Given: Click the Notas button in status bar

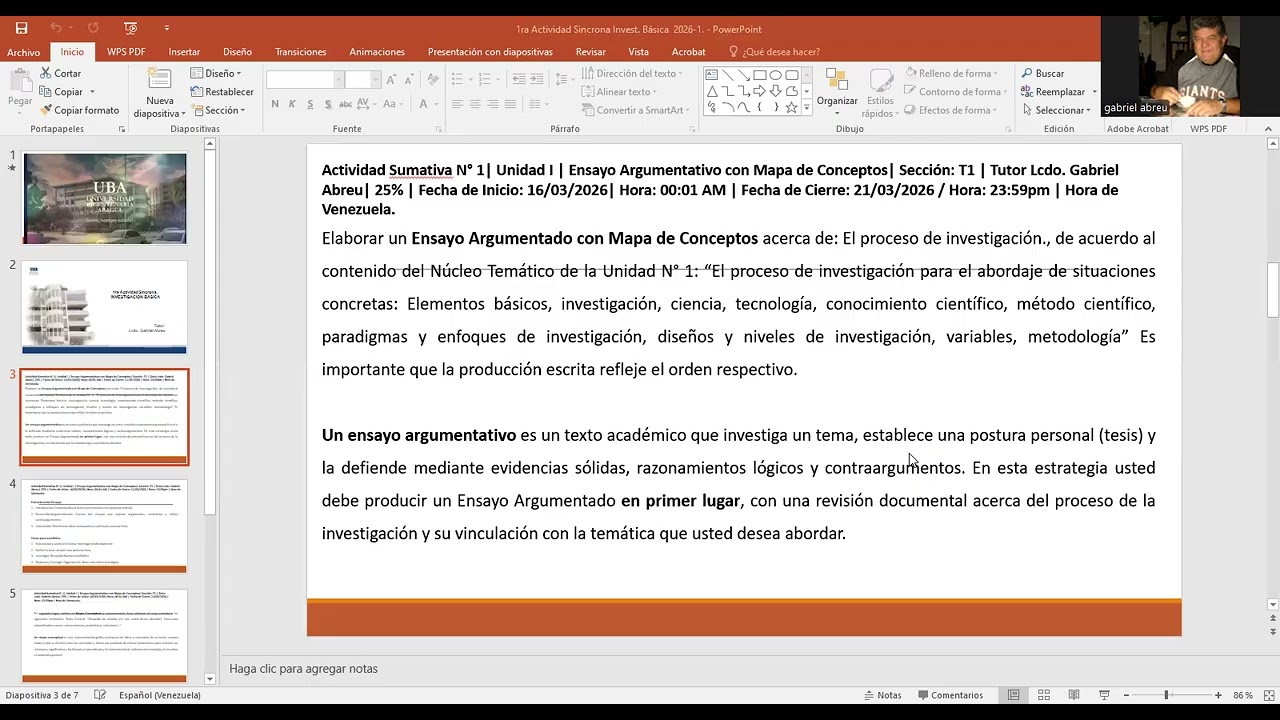Looking at the screenshot, I should coord(882,695).
